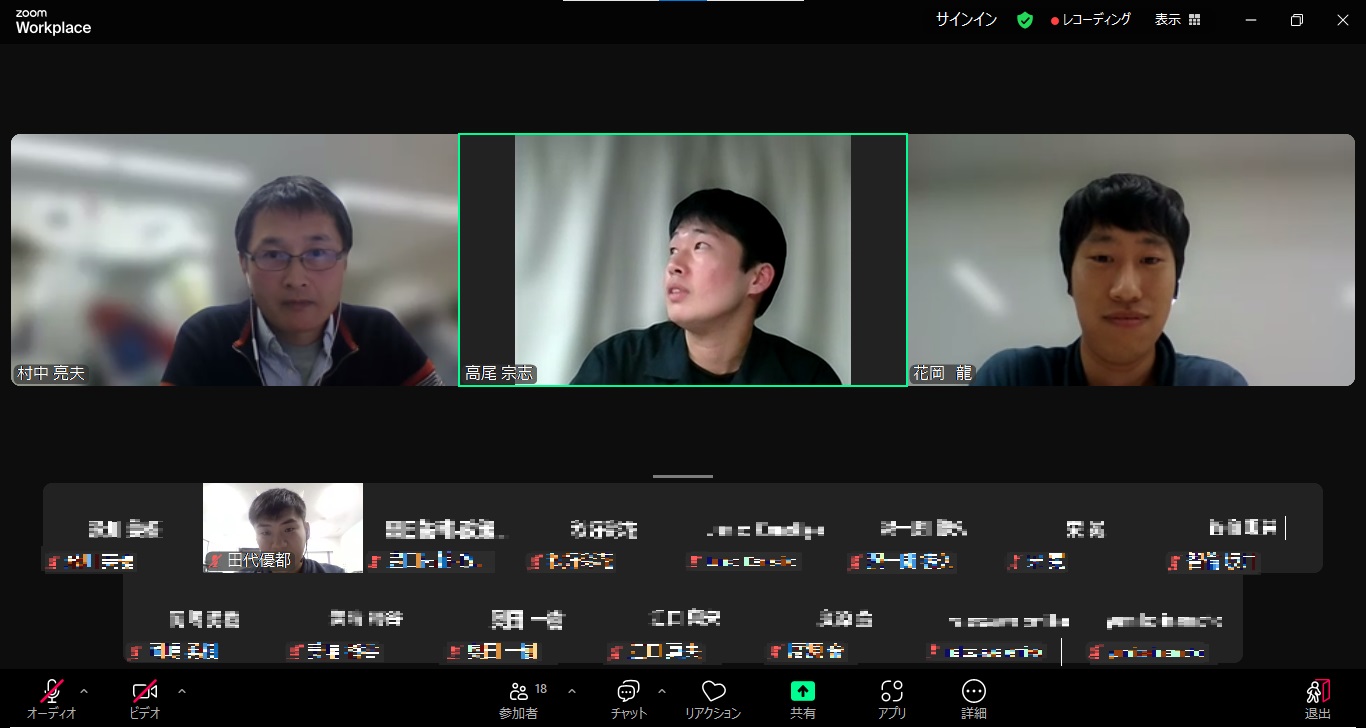Open the 表示 view layout menu

click(x=1177, y=20)
